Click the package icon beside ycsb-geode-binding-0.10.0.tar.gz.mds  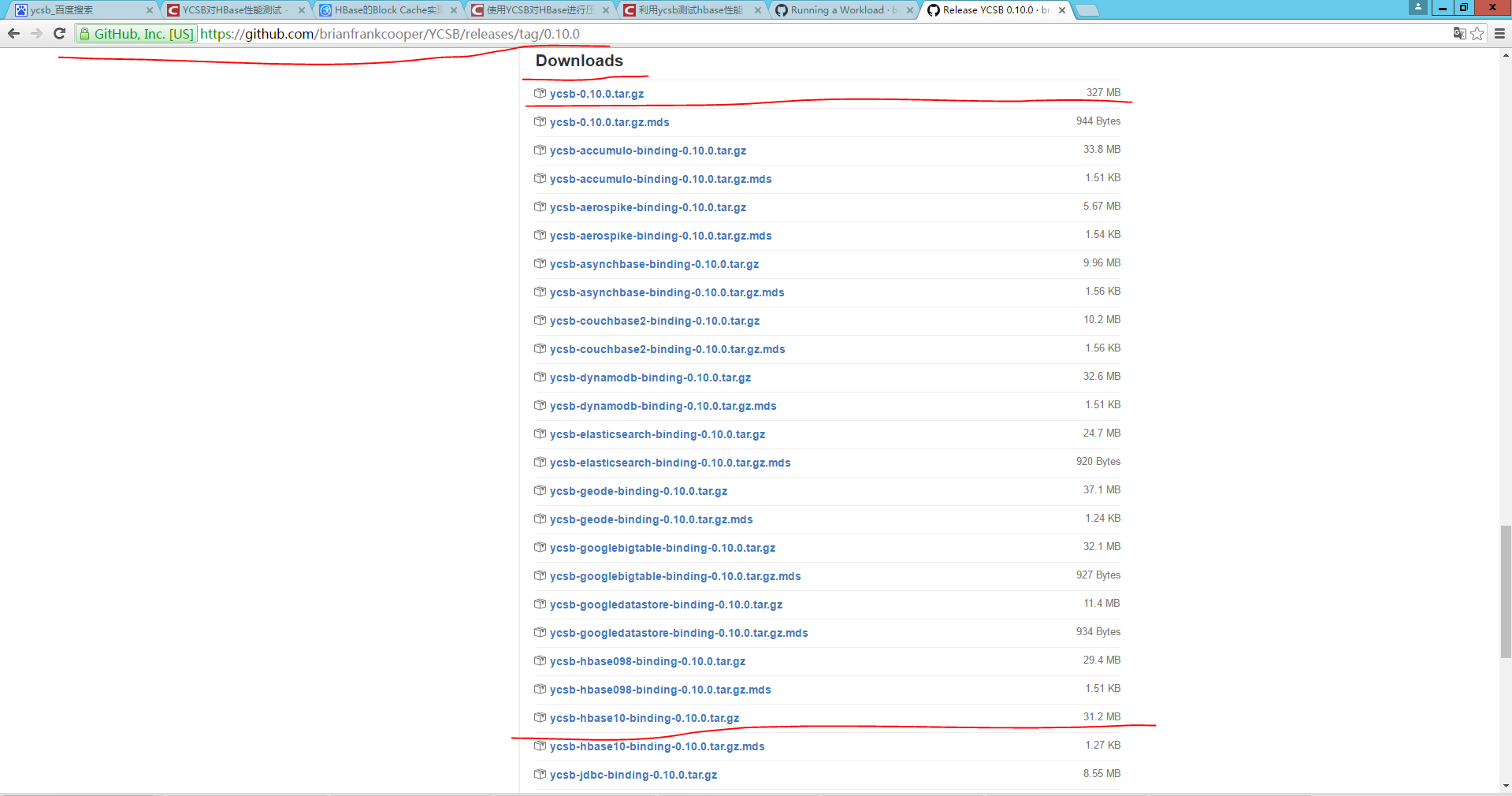tap(540, 519)
